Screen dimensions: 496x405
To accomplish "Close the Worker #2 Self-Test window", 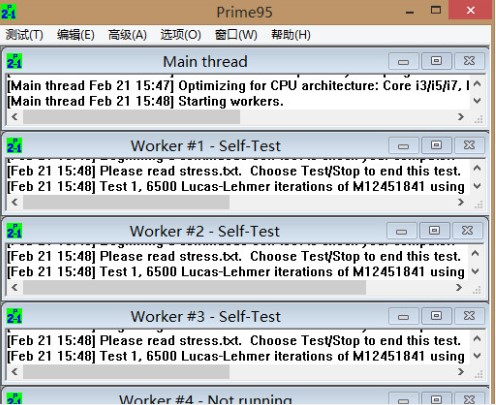I will tap(467, 231).
